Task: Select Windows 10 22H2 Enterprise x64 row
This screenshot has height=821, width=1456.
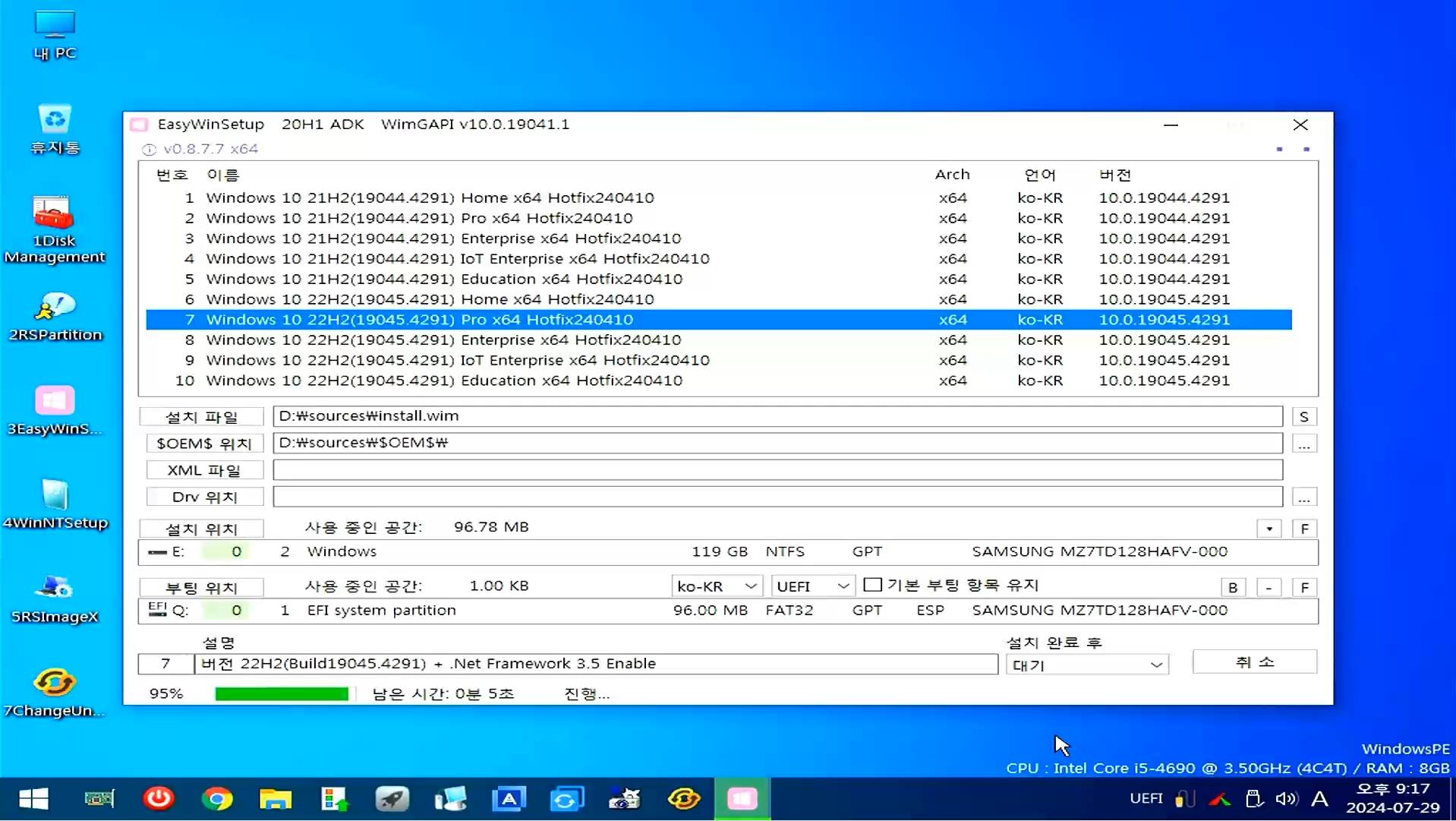Action: 718,340
